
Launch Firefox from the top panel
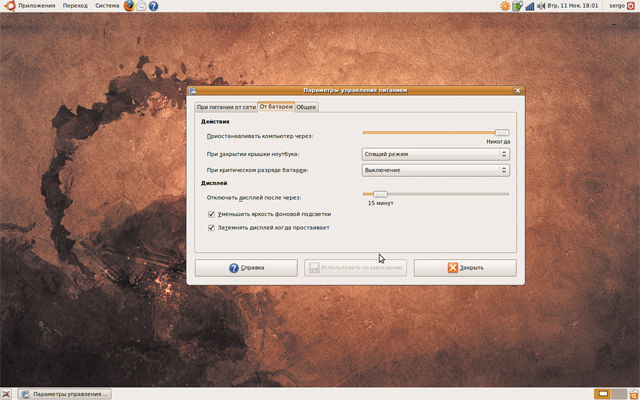[x=130, y=6]
